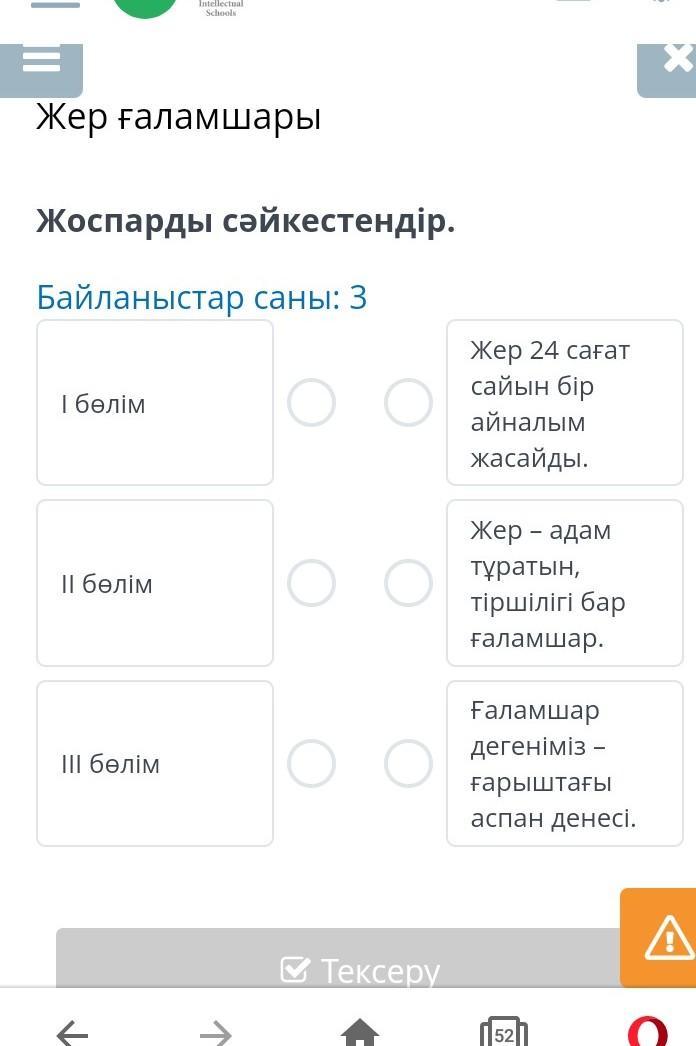Viewport: 696px width, 1046px height.
Task: Select circle beside 'Ғаламшар дегеніміз' answer
Action: 408,763
